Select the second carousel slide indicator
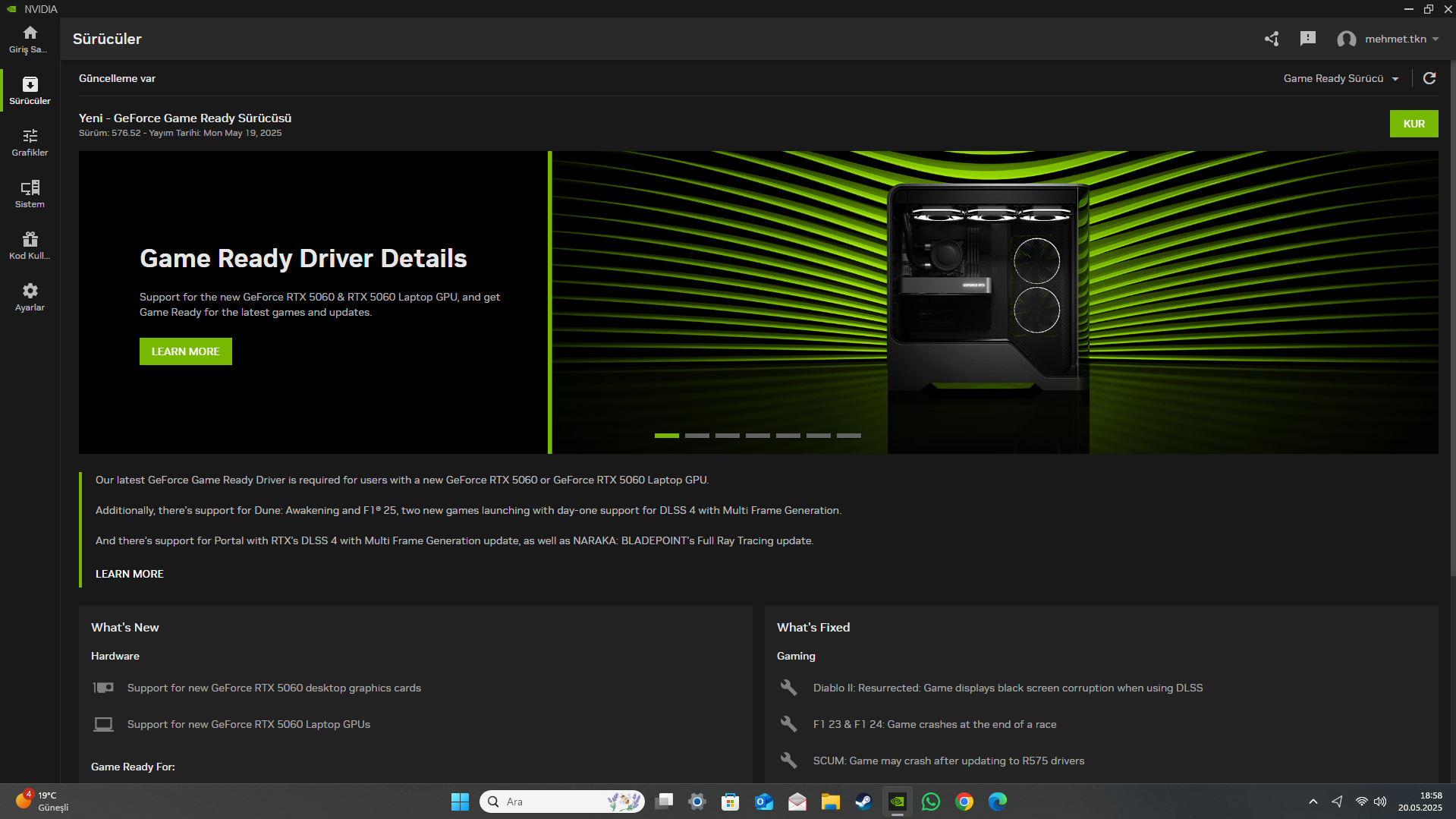 pos(697,436)
